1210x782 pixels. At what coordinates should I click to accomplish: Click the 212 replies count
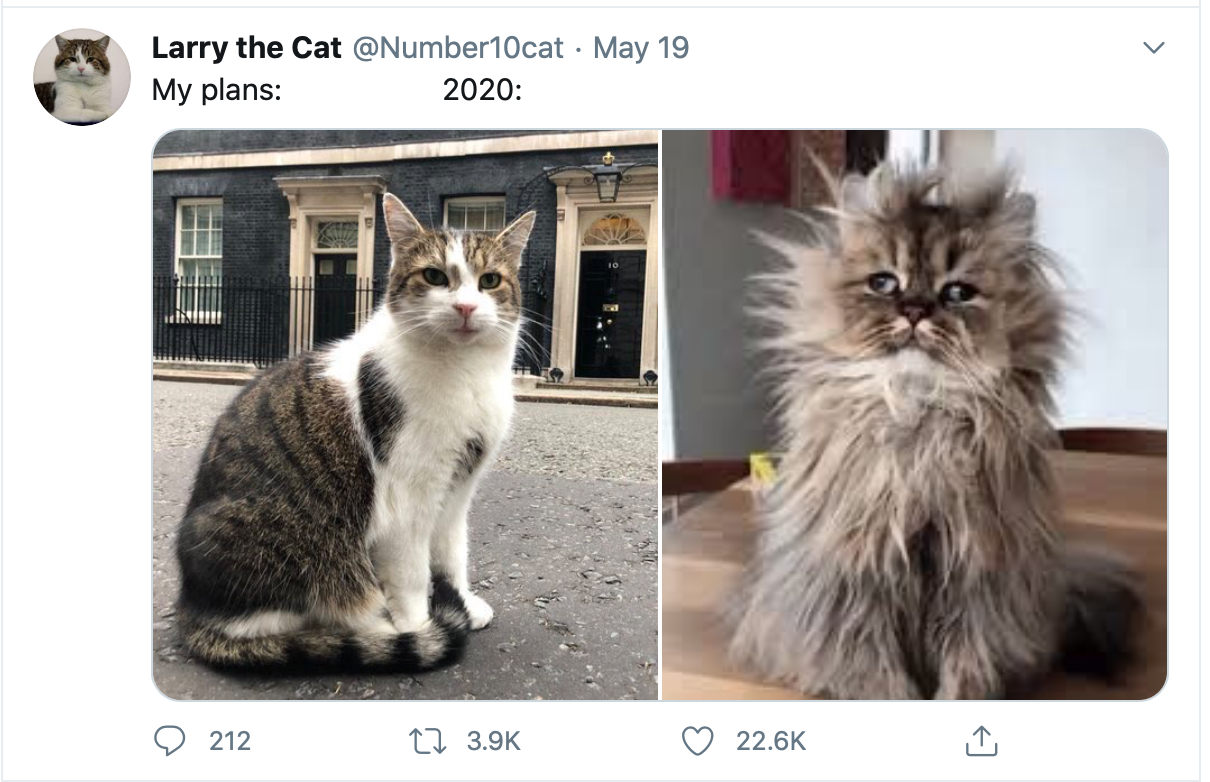[x=232, y=742]
